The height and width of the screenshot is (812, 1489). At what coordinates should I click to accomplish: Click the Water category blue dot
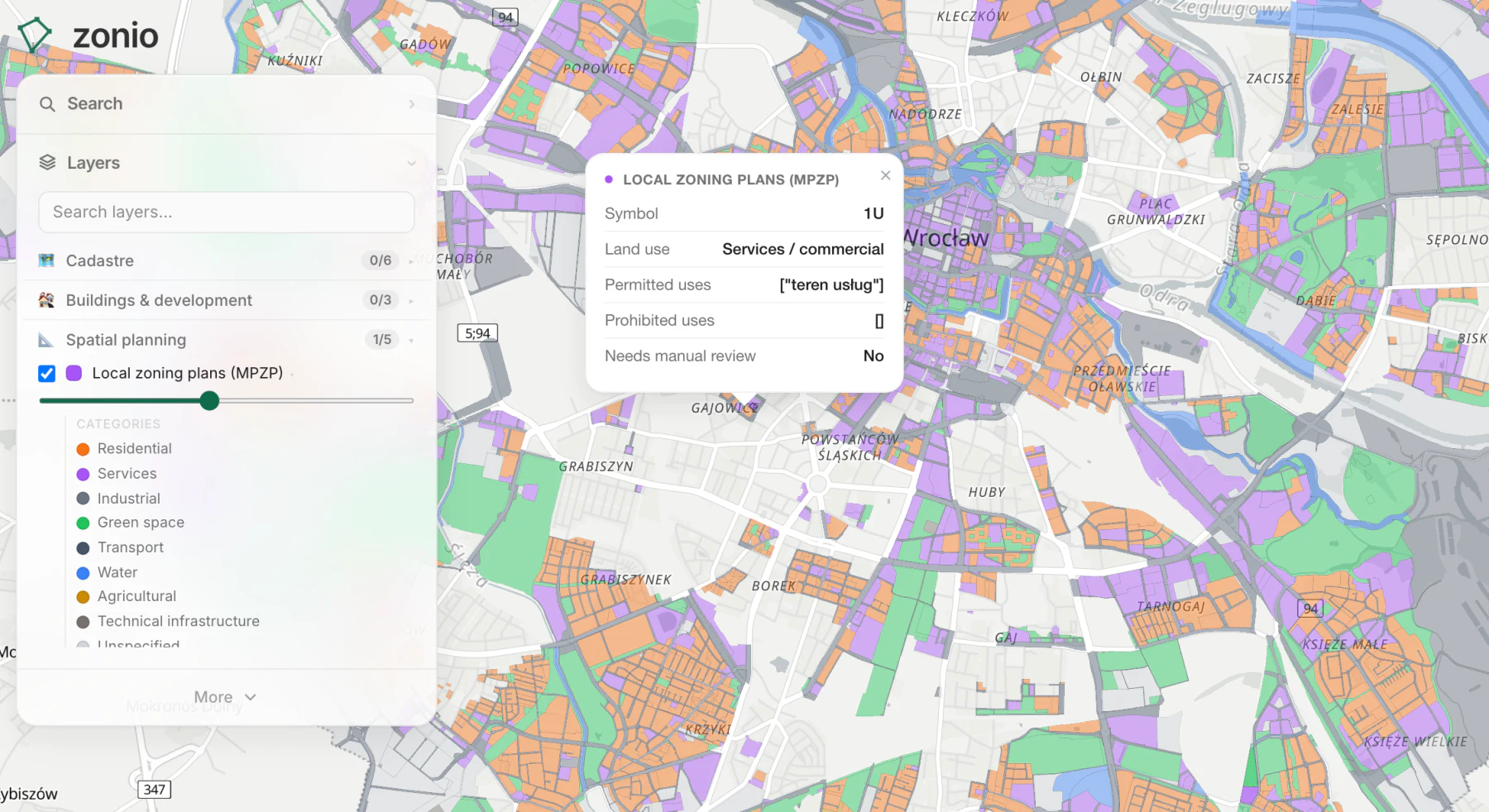coord(83,572)
